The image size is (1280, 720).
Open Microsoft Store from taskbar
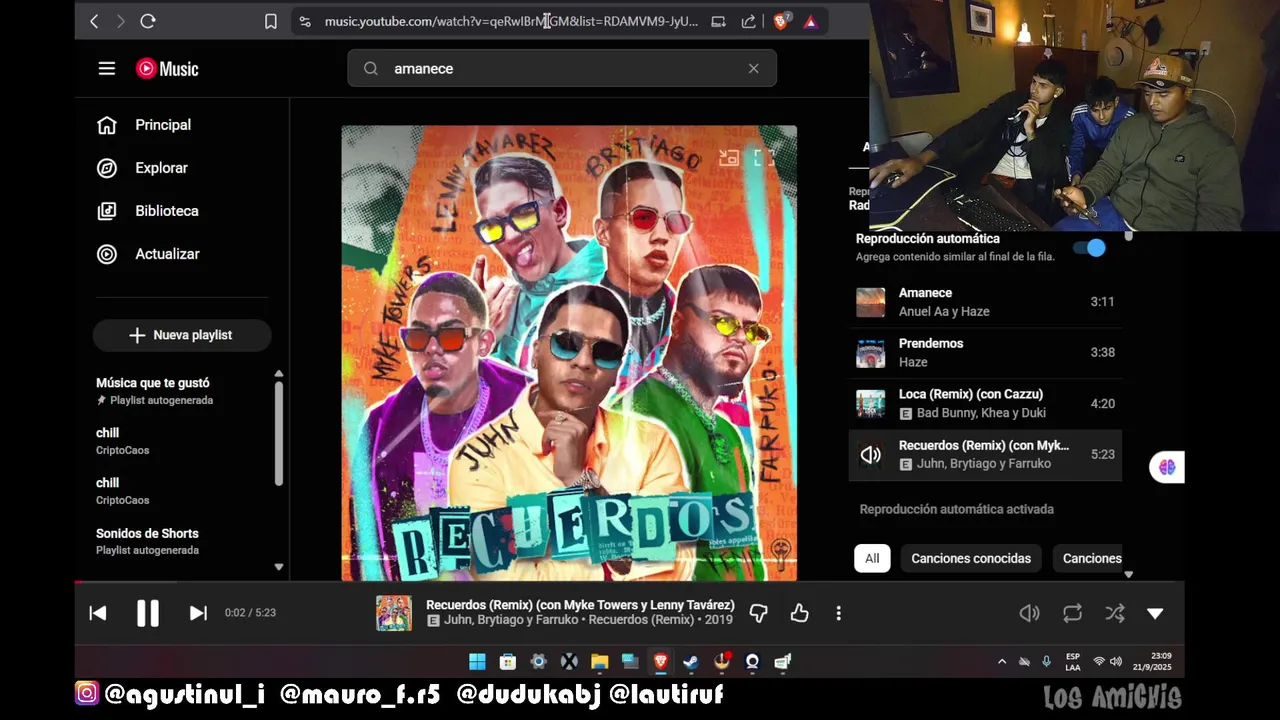tap(508, 661)
